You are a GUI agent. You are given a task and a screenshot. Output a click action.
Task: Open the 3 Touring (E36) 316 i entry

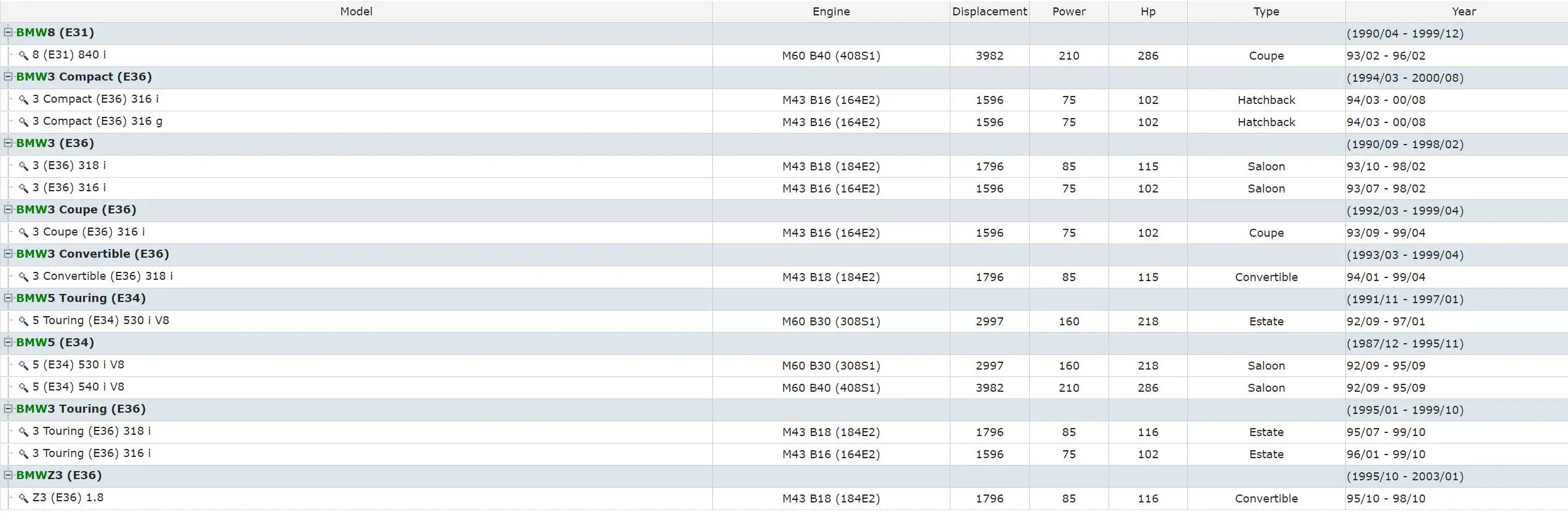pyautogui.click(x=91, y=453)
